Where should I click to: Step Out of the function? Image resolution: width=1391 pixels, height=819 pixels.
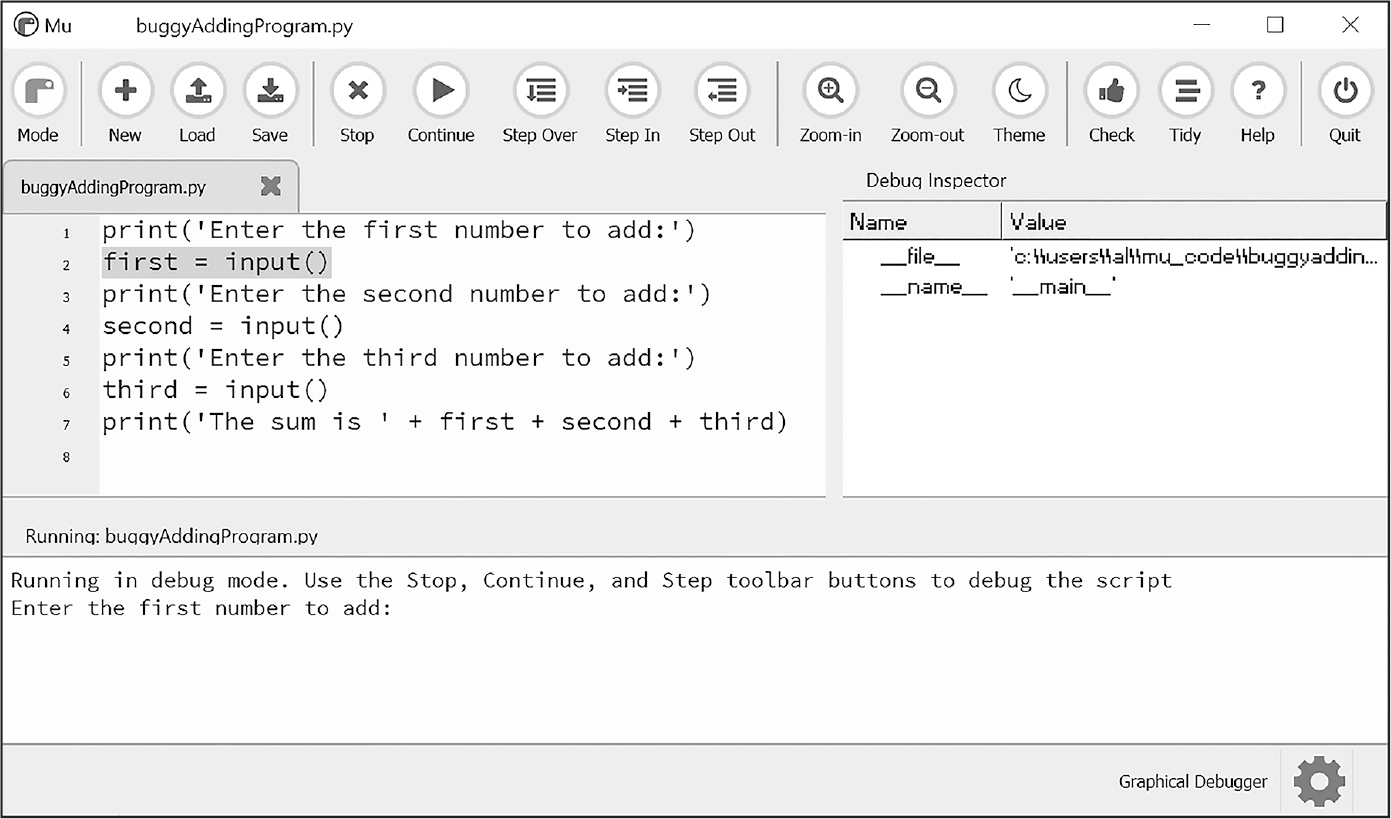(722, 104)
